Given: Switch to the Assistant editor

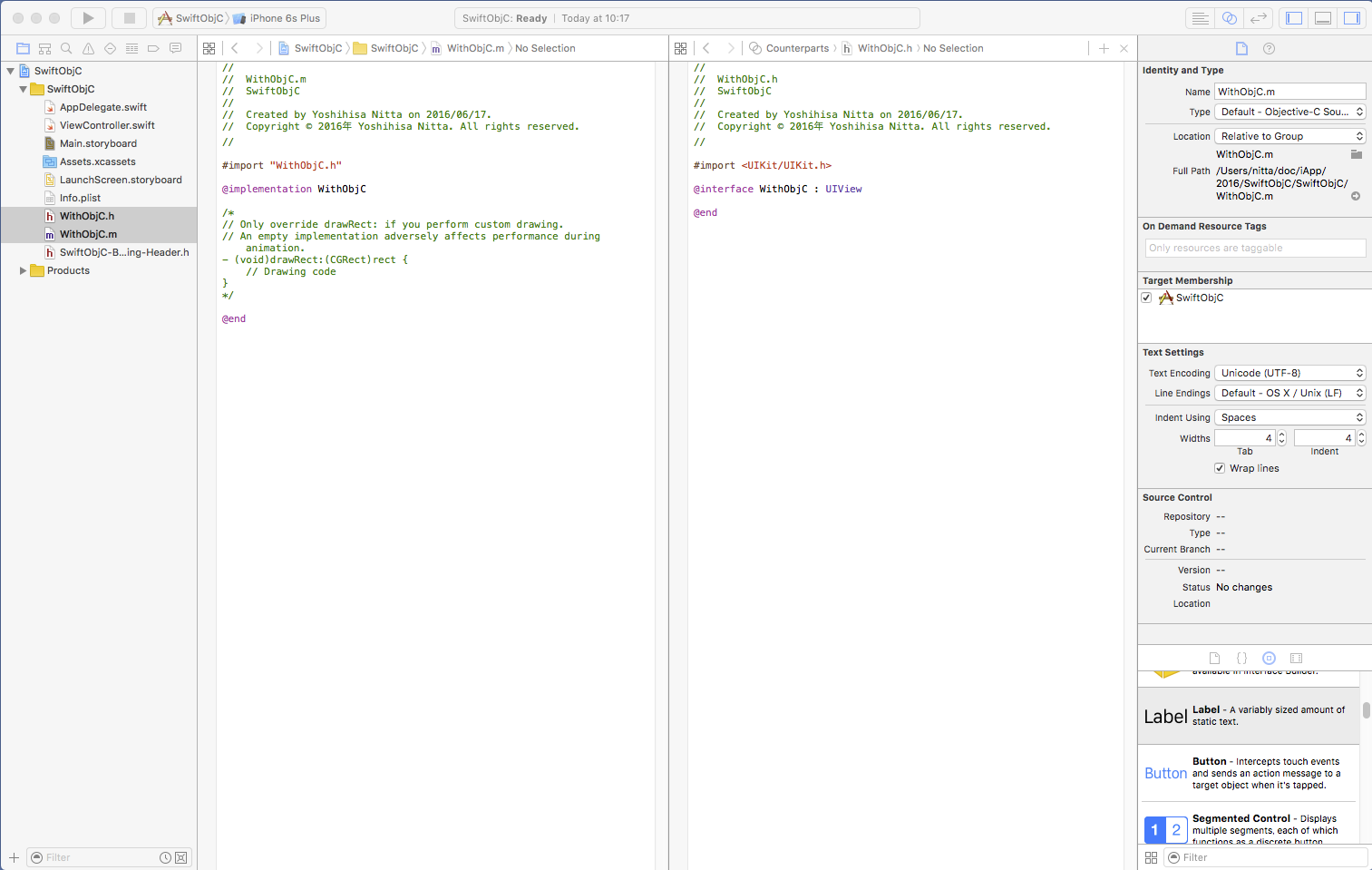Looking at the screenshot, I should coord(1230,18).
